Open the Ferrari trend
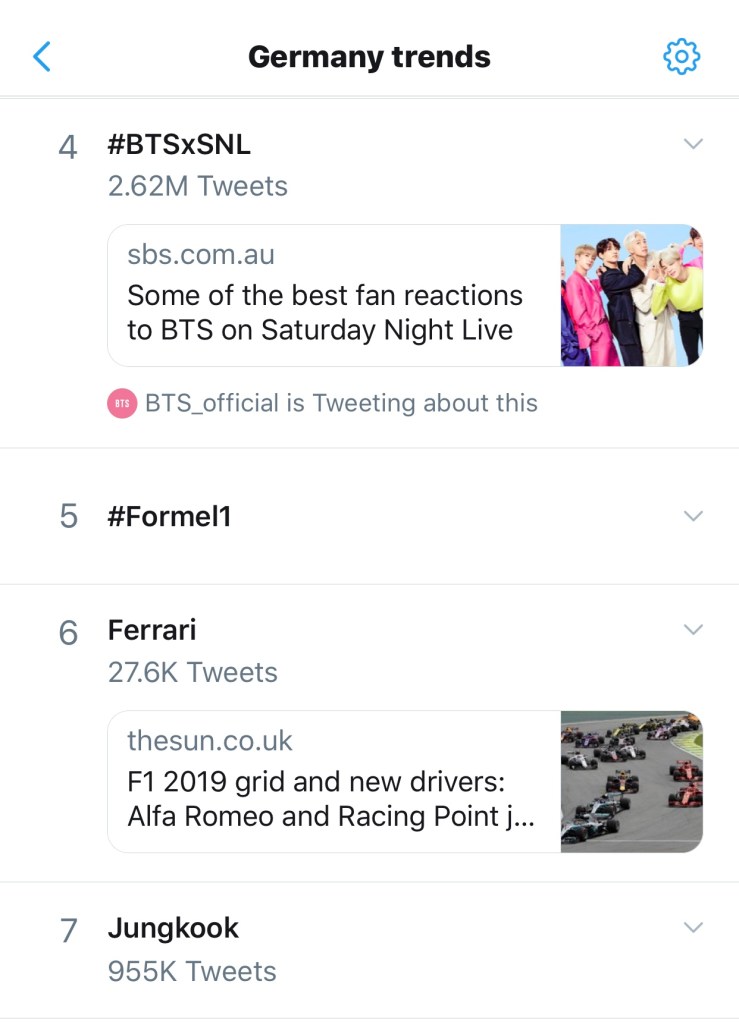Image resolution: width=739 pixels, height=1025 pixels. click(x=152, y=630)
